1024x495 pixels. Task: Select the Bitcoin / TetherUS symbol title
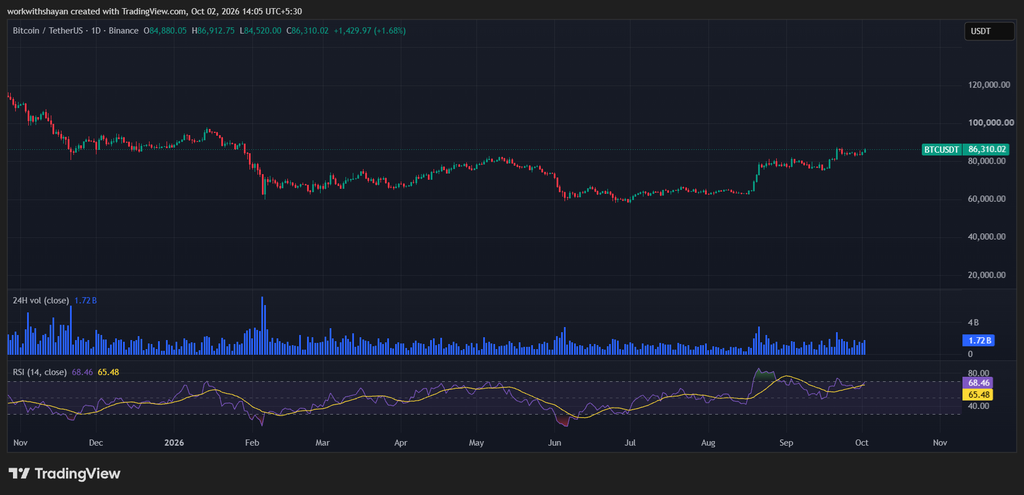tap(76, 30)
